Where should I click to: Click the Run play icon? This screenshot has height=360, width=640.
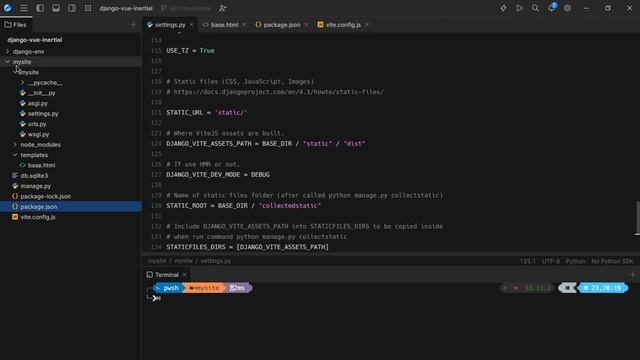(519, 8)
